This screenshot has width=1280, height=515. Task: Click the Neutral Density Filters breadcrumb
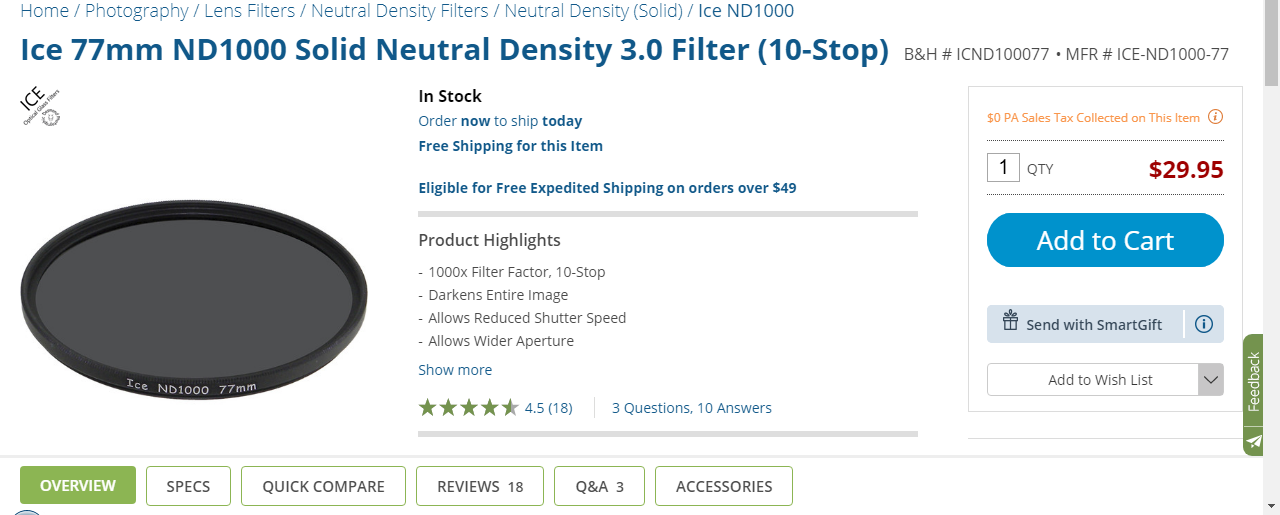[x=400, y=11]
